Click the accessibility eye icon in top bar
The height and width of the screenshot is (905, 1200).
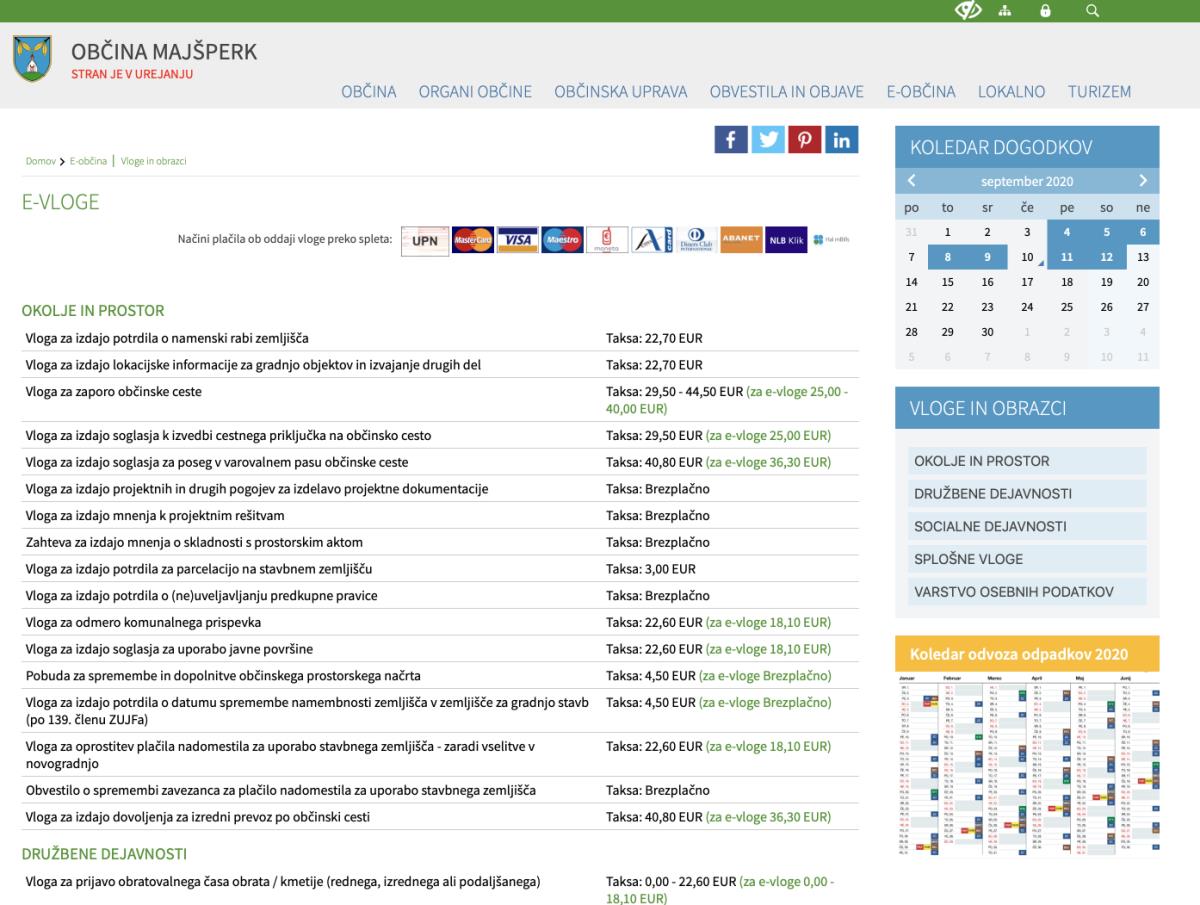tap(968, 10)
